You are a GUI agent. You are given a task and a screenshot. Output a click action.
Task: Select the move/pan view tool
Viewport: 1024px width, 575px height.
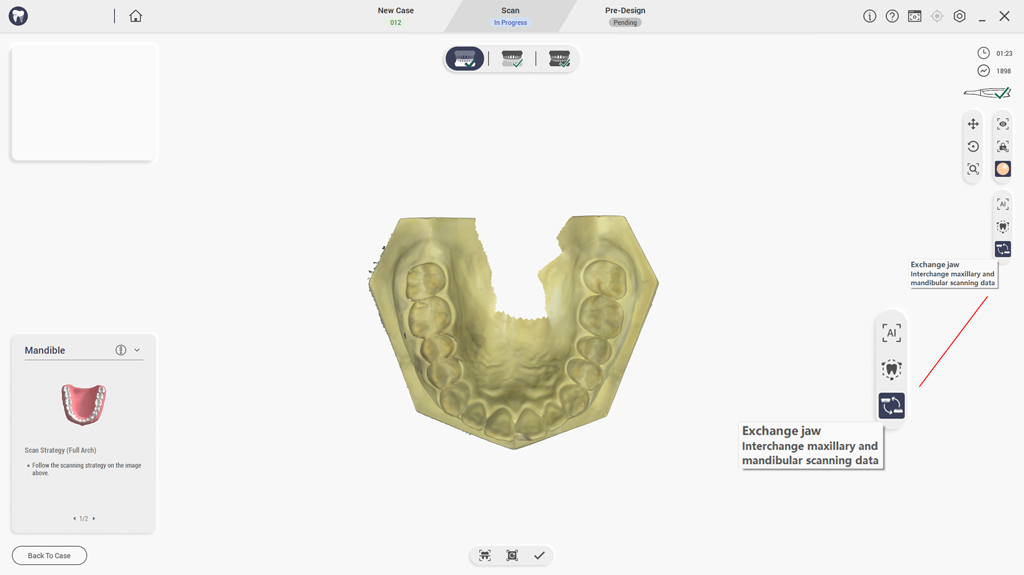click(x=973, y=124)
